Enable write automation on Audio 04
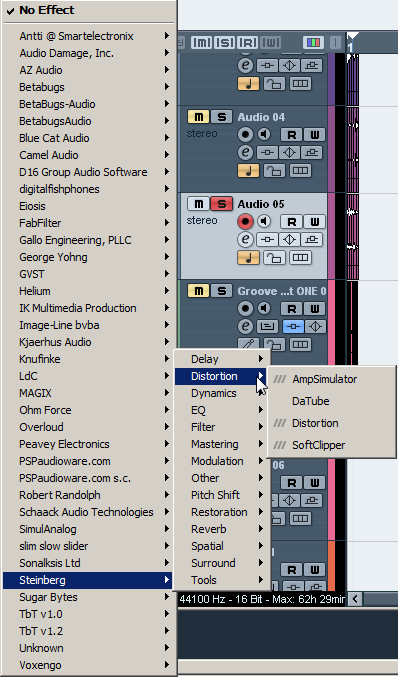This screenshot has height=677, width=398. click(315, 135)
